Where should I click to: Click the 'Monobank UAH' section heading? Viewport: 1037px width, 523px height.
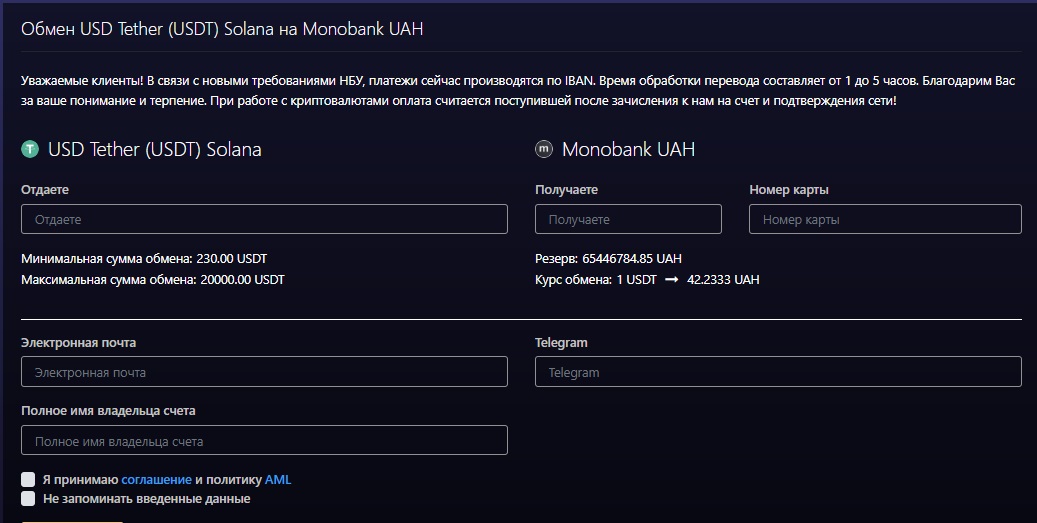628,149
